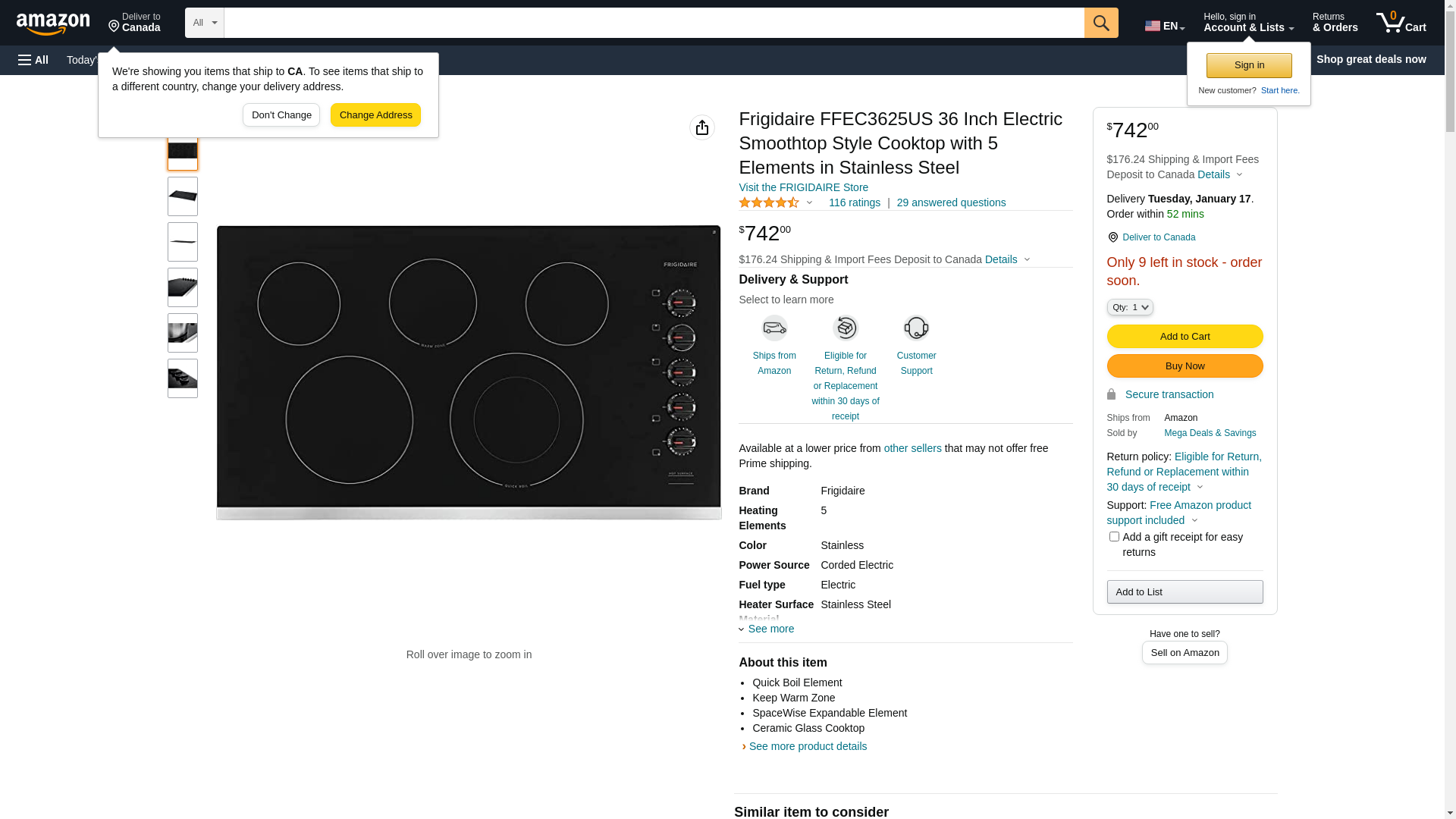Click the share icon above product image
The height and width of the screenshot is (819, 1456).
[x=701, y=127]
